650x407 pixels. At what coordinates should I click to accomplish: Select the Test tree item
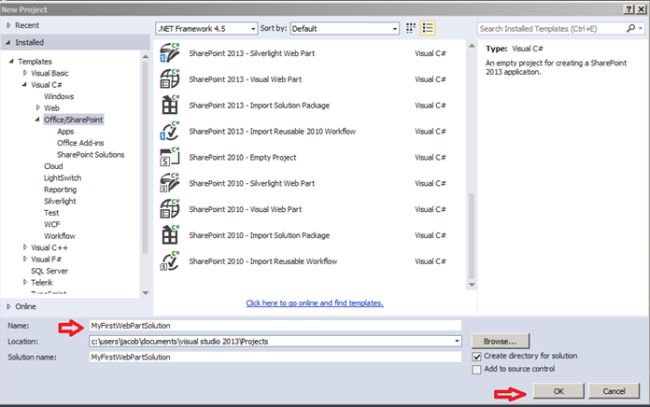[x=51, y=213]
